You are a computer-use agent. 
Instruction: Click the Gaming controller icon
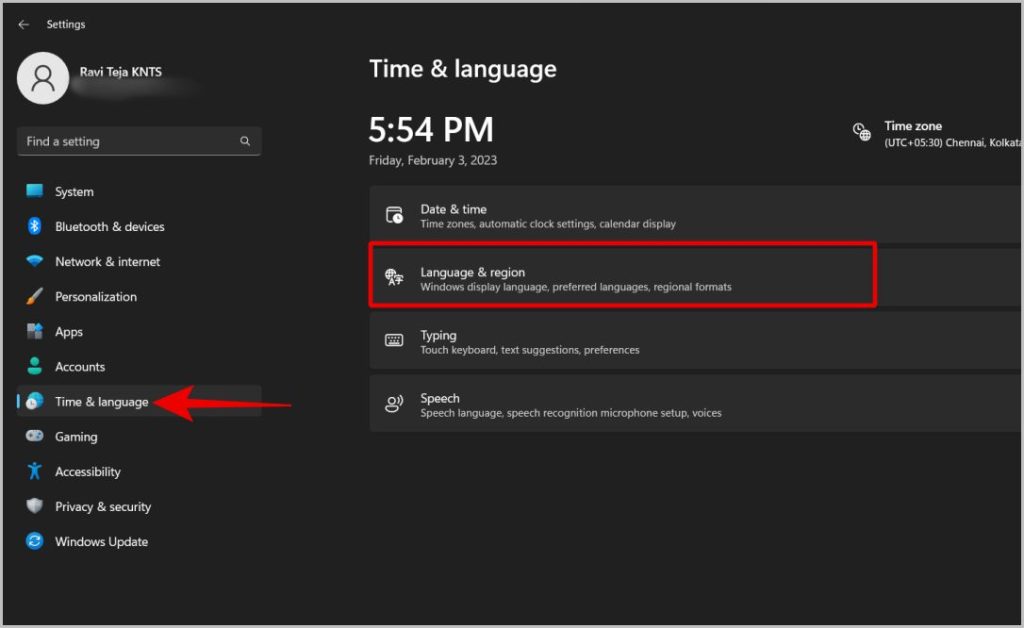tap(35, 435)
